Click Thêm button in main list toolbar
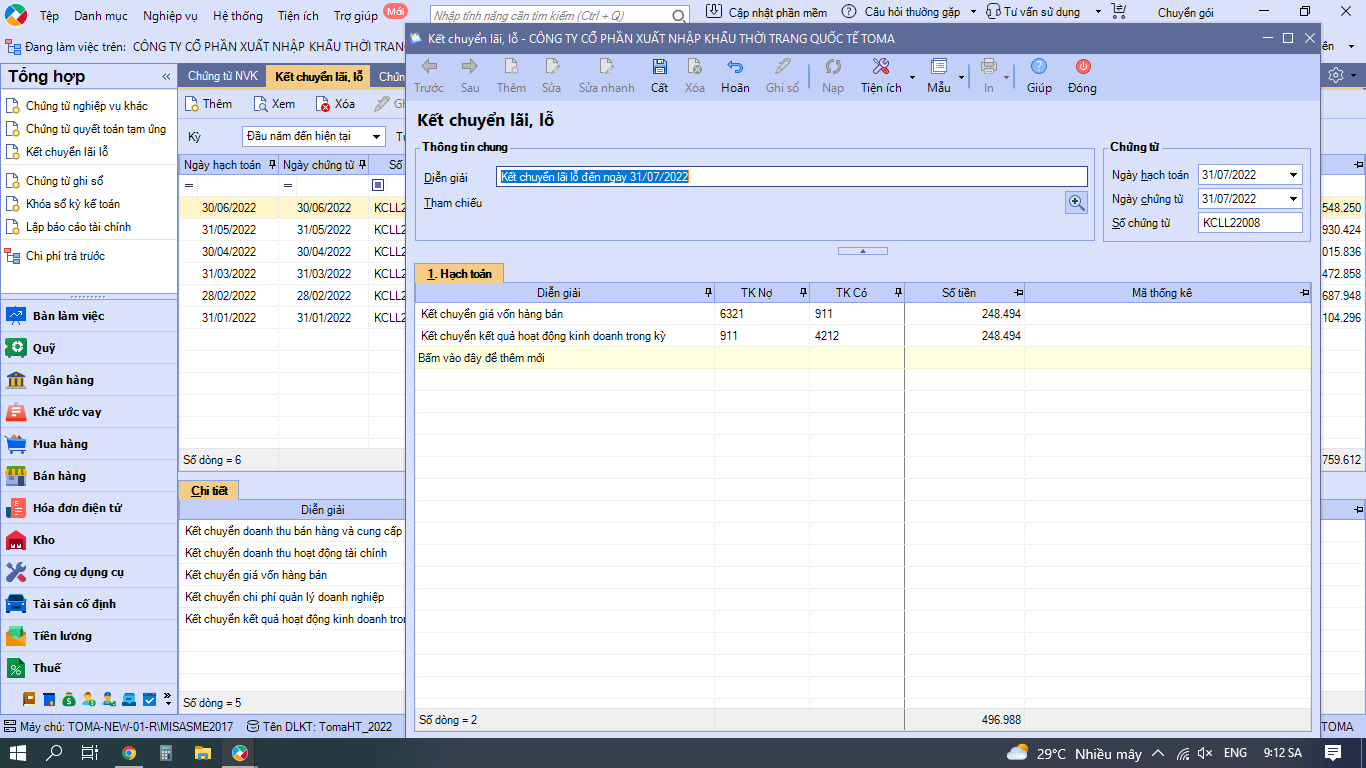1366x768 pixels. [x=209, y=104]
